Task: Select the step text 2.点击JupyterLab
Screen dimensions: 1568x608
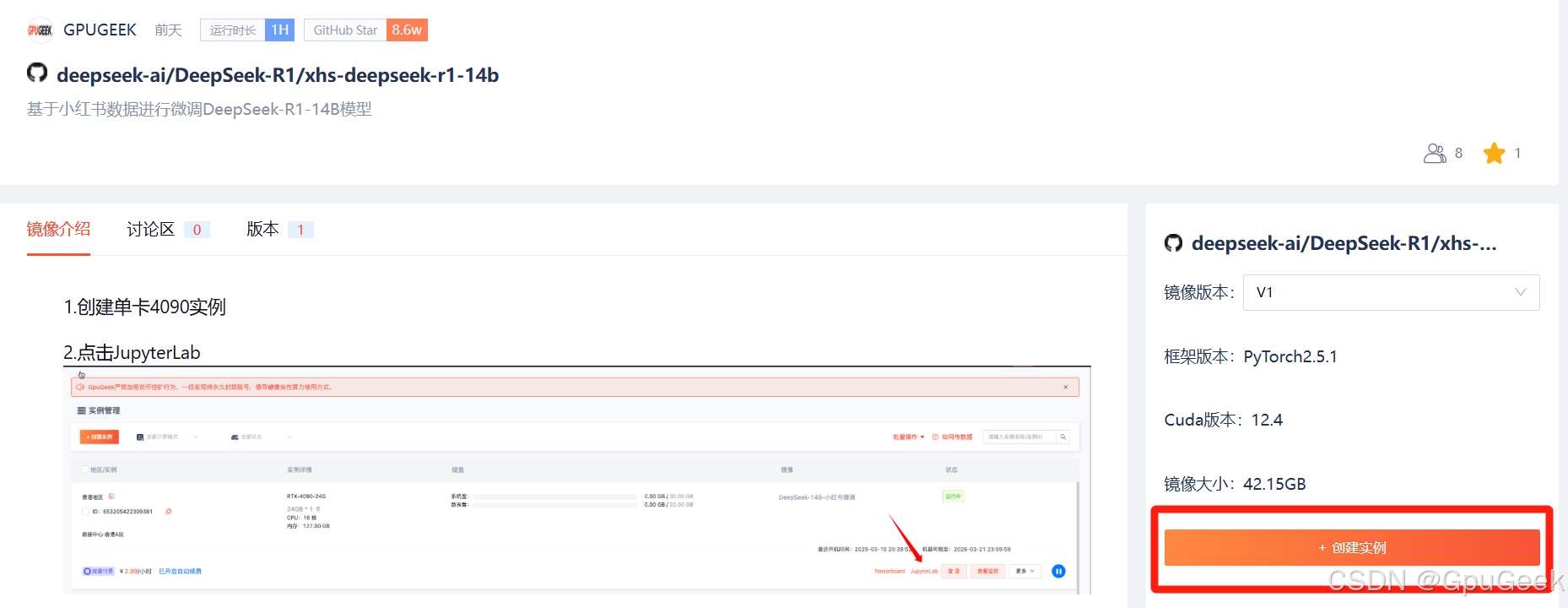Action: [x=132, y=352]
